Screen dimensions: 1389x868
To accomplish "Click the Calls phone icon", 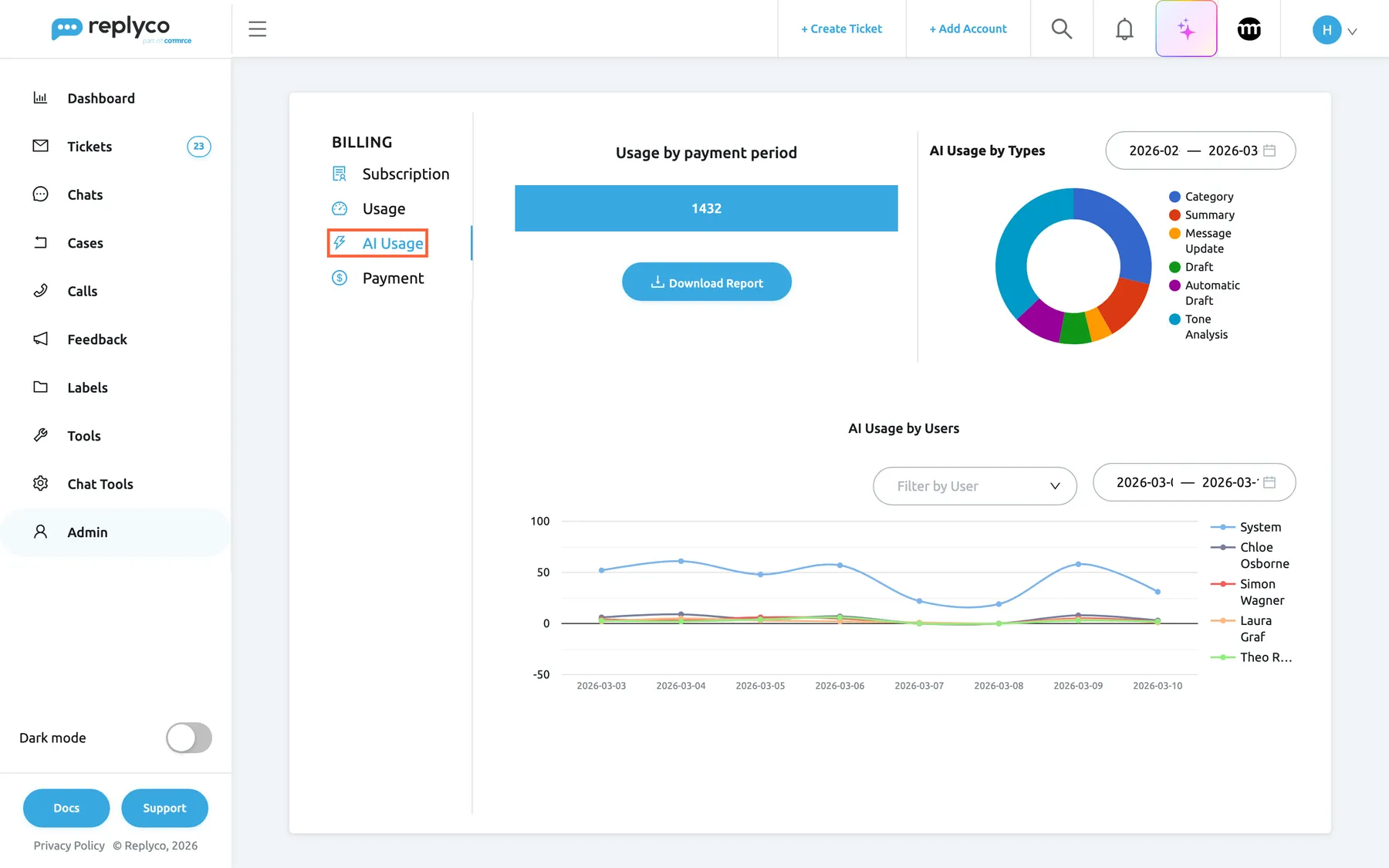I will (x=41, y=291).
